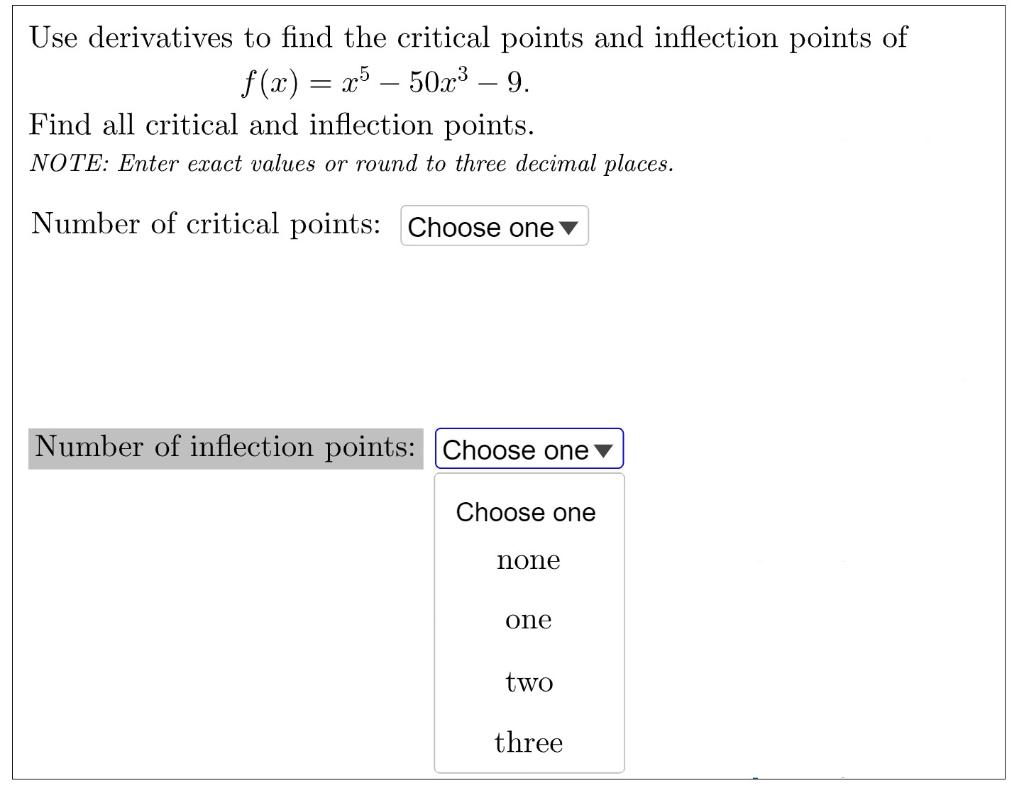Click the dropdown arrow next to critical points
Image resolution: width=1024 pixels, height=788 pixels.
[x=570, y=227]
